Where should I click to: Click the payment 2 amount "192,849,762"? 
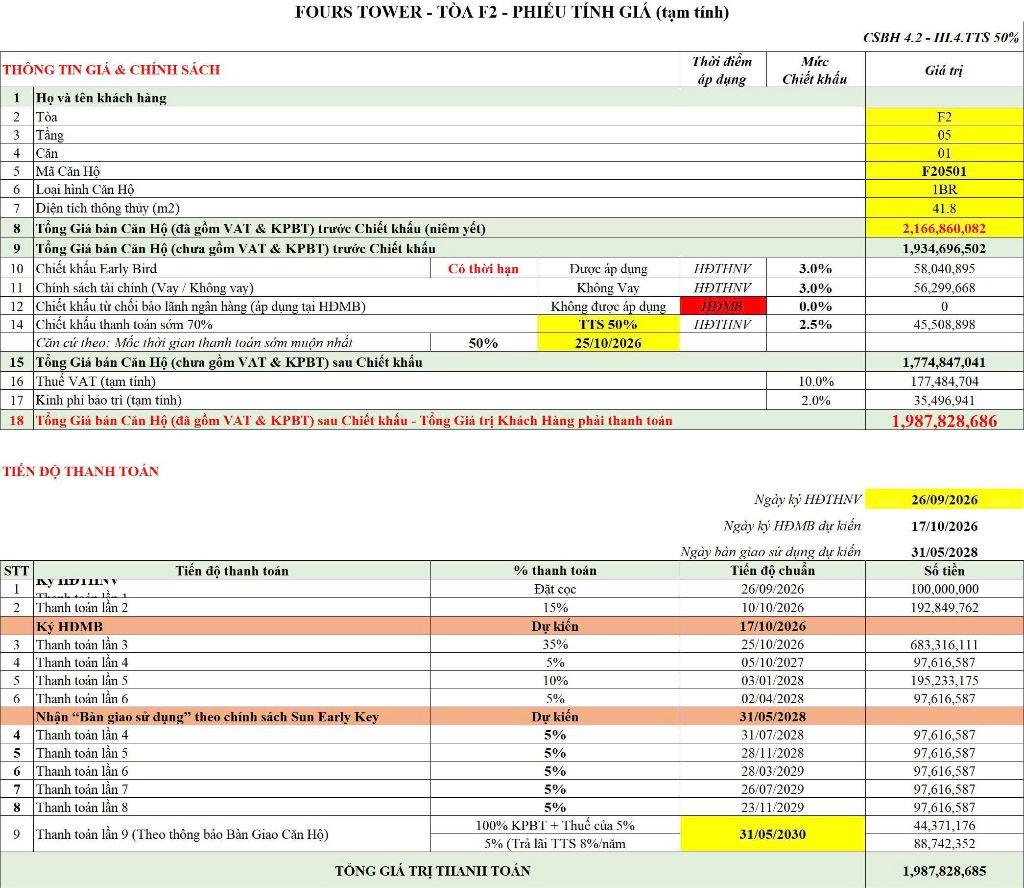944,607
